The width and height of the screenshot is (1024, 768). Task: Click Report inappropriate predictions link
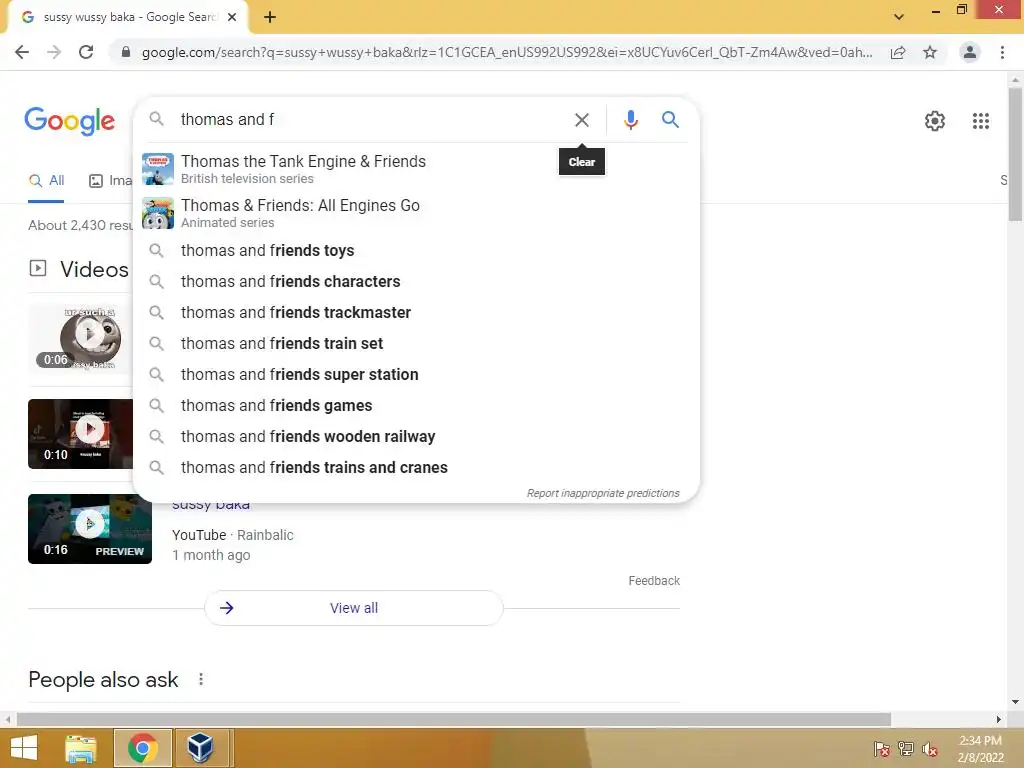(603, 493)
